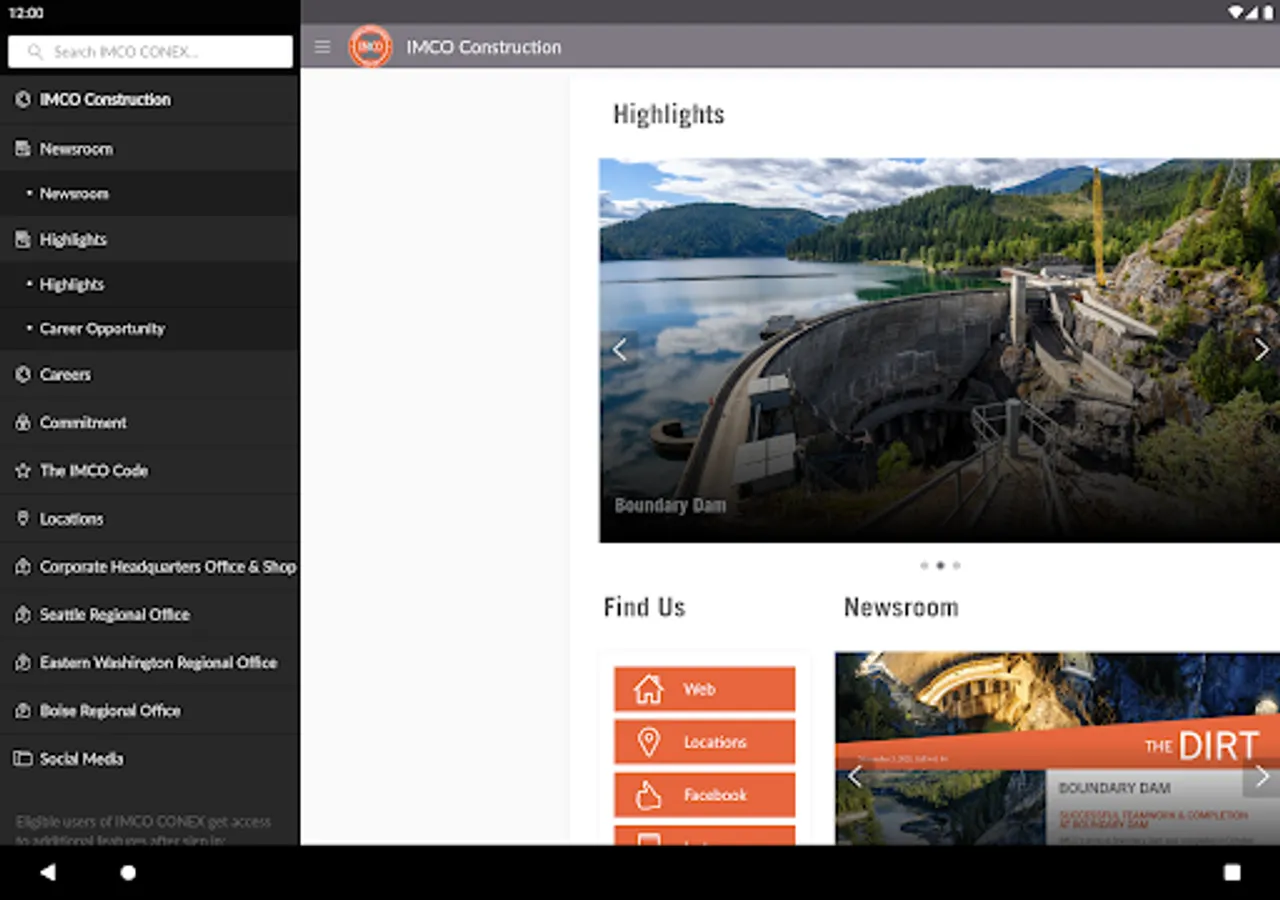Click the IMCO Construction header title
Screen dimensions: 1280x900
(484, 47)
